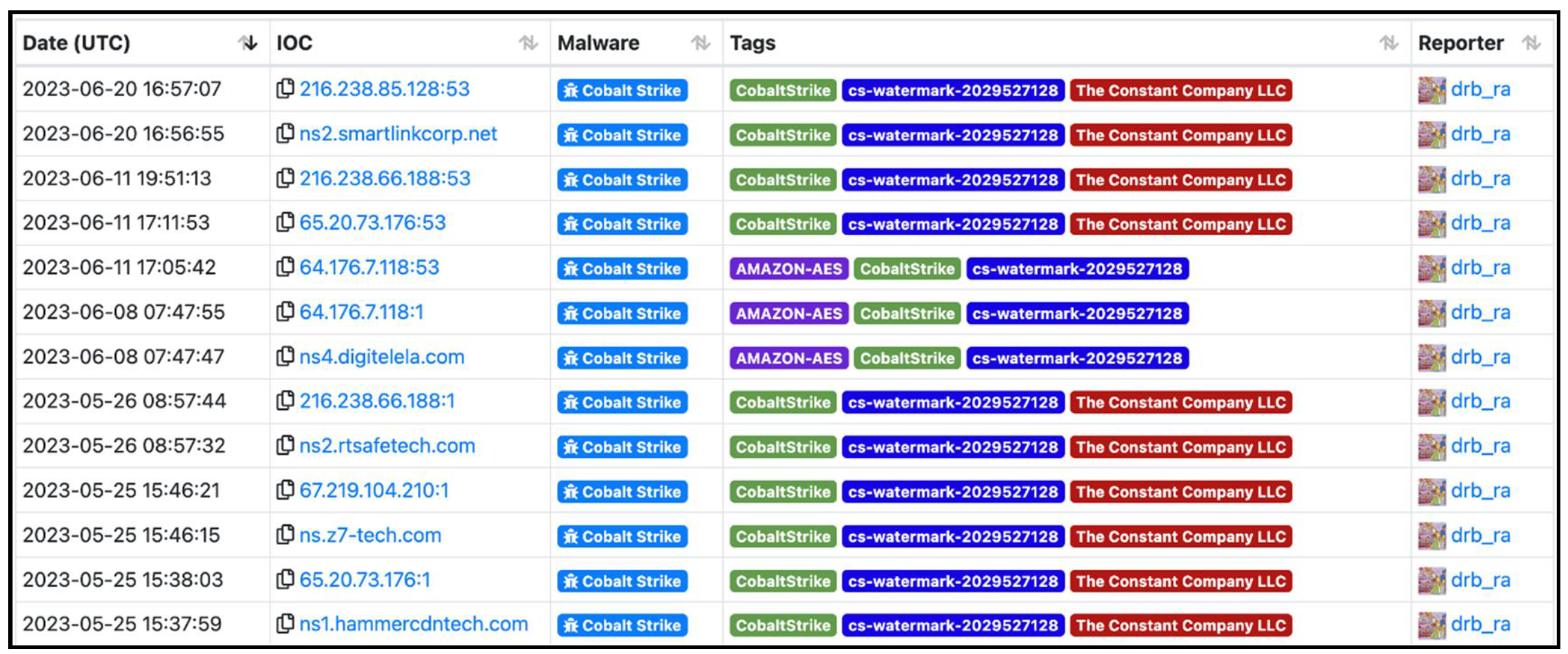The width and height of the screenshot is (1568, 654).
Task: Click copy icon beside ns2.smartlinkcorp.net
Action: (285, 134)
